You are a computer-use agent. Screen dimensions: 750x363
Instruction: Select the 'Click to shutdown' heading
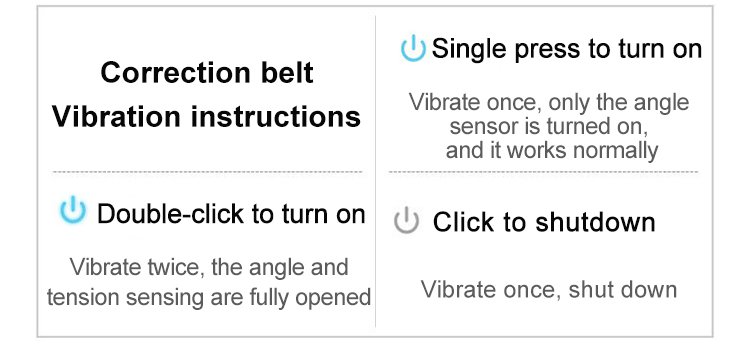544,222
